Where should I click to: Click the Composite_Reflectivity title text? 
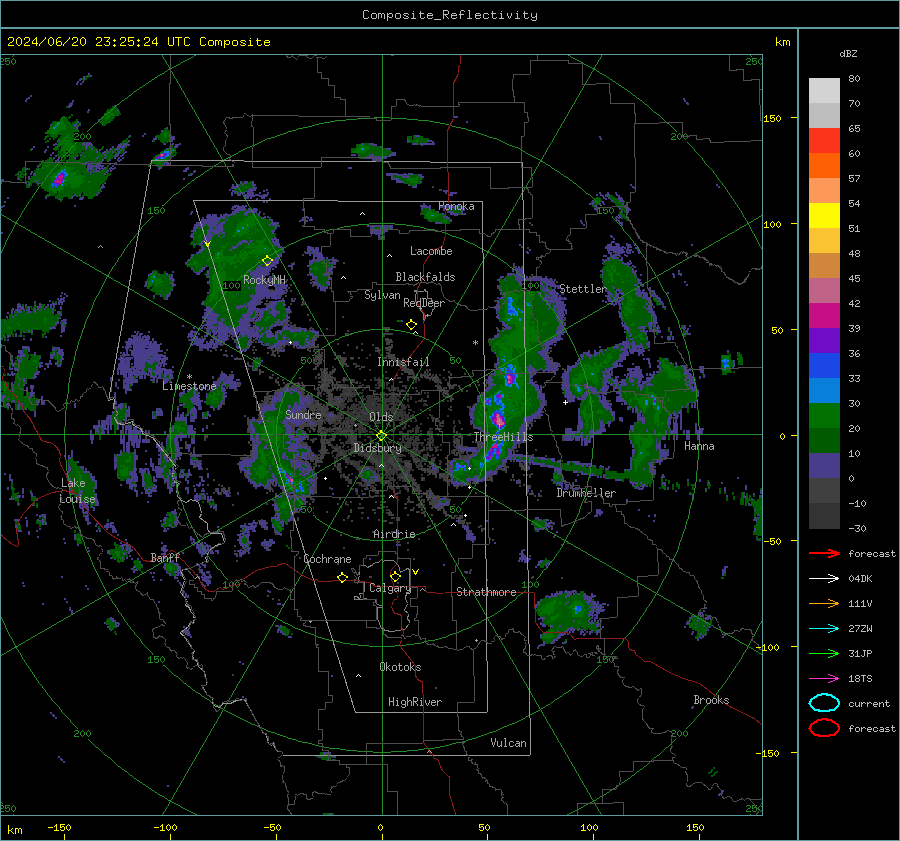click(x=450, y=15)
